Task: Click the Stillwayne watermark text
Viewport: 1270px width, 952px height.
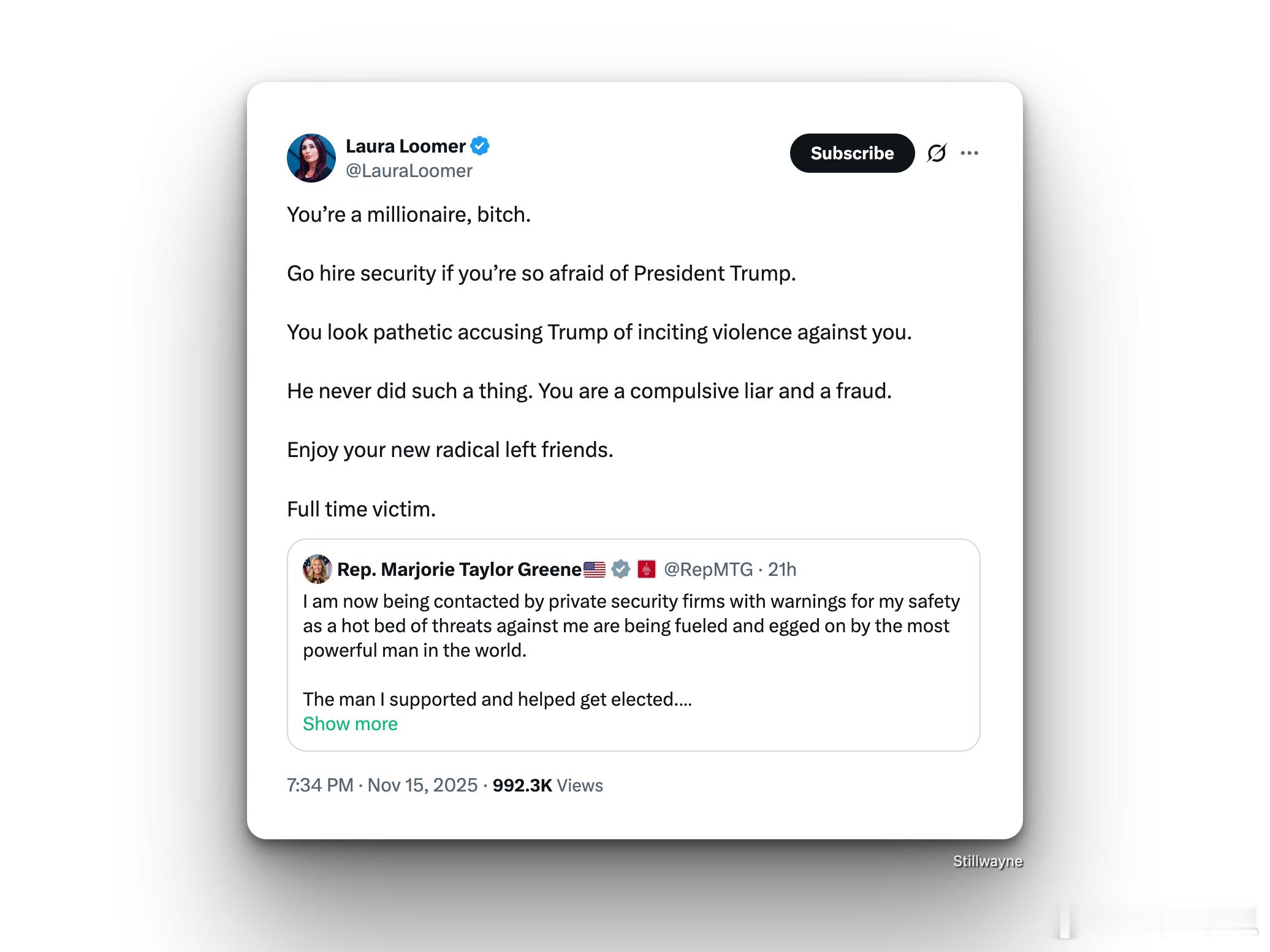Action: [987, 861]
